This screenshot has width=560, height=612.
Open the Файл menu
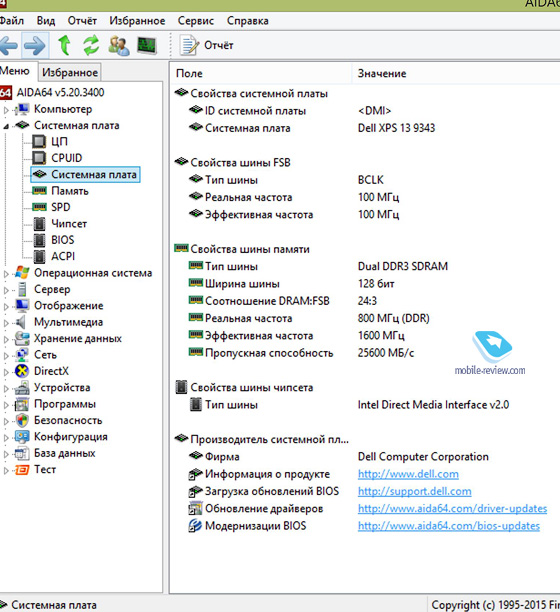(12, 21)
